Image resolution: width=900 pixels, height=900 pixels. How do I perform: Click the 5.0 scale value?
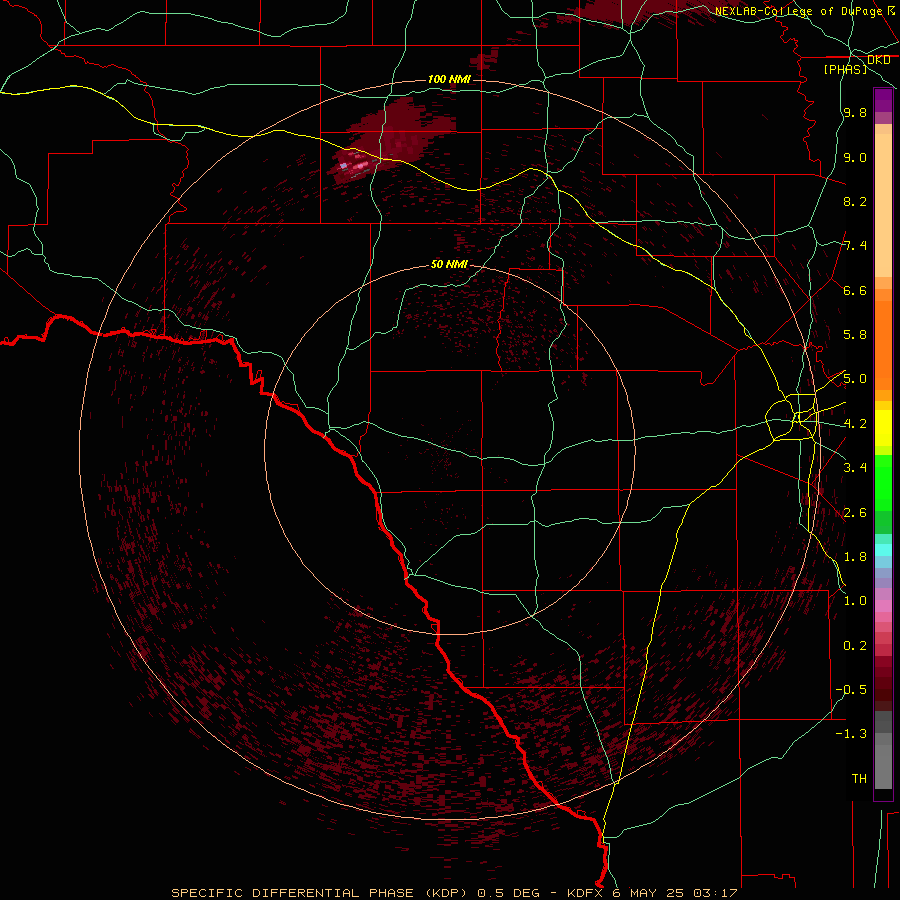click(x=855, y=379)
